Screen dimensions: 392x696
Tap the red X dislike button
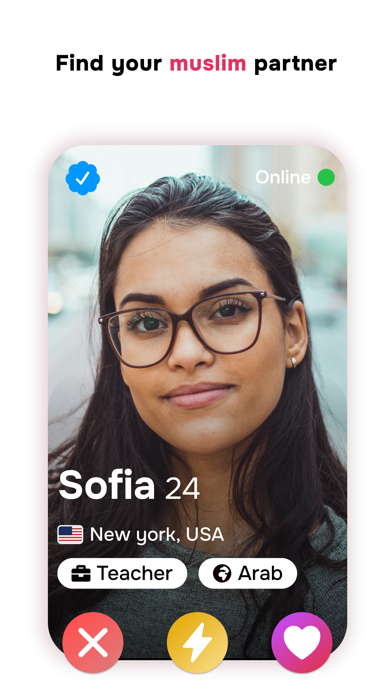(93, 642)
